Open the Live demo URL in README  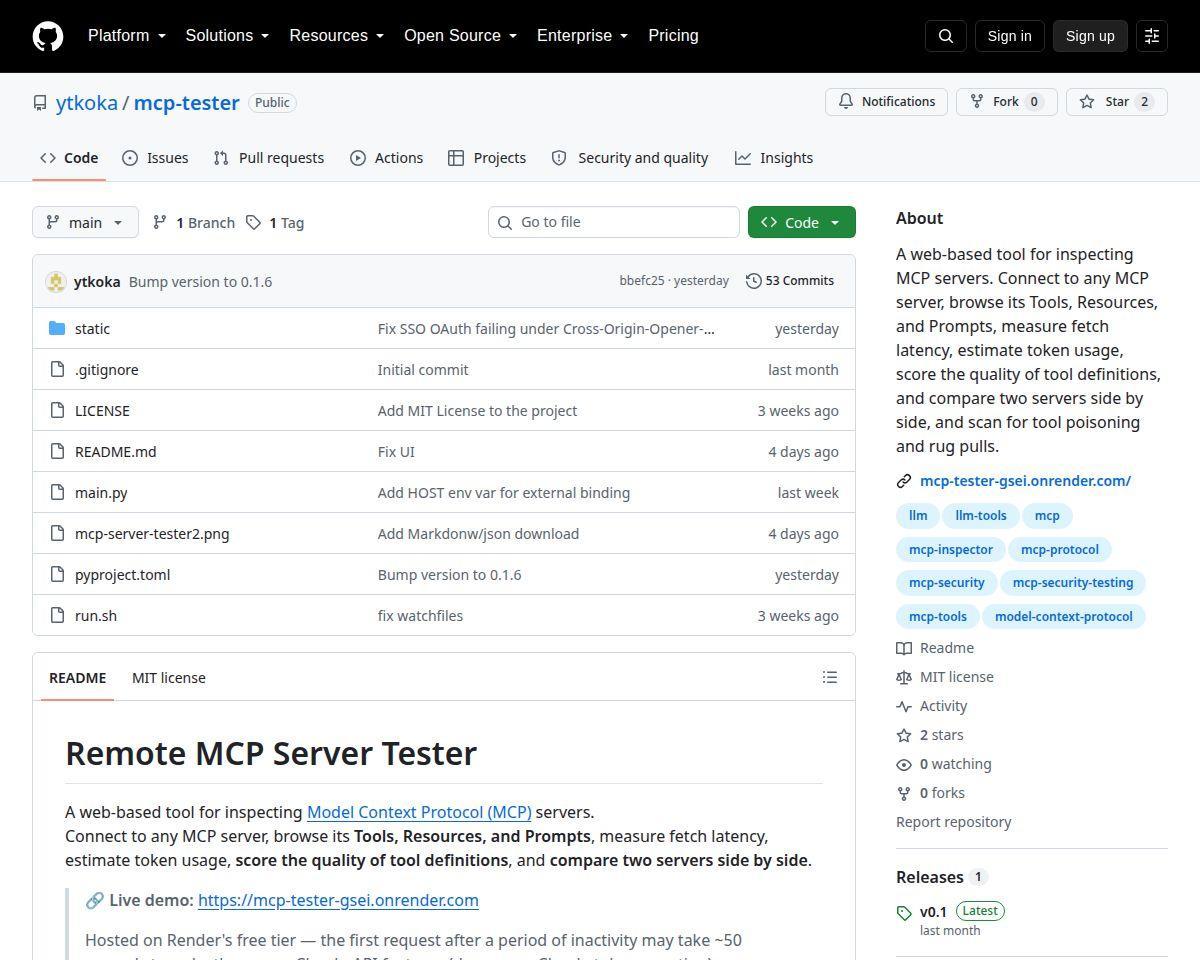tap(338, 901)
